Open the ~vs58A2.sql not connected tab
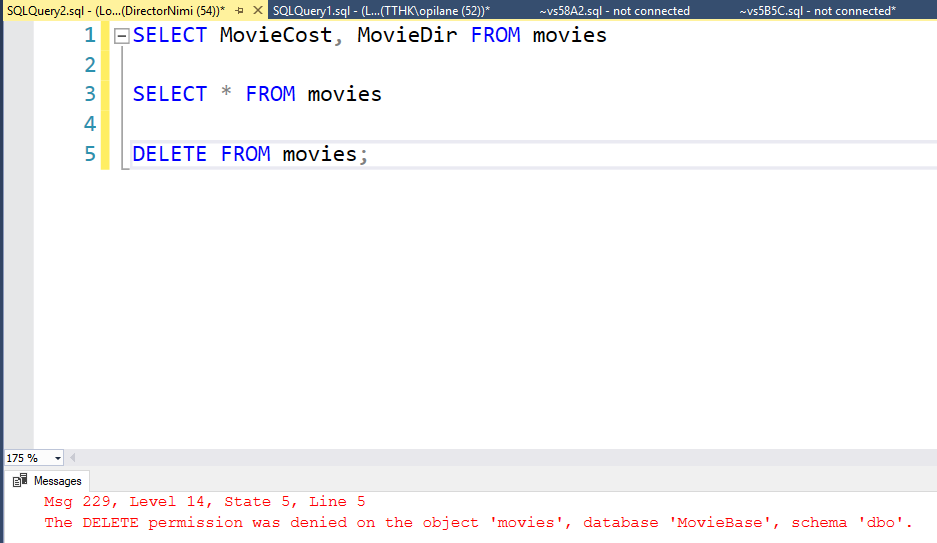The height and width of the screenshot is (543, 937). [x=614, y=10]
